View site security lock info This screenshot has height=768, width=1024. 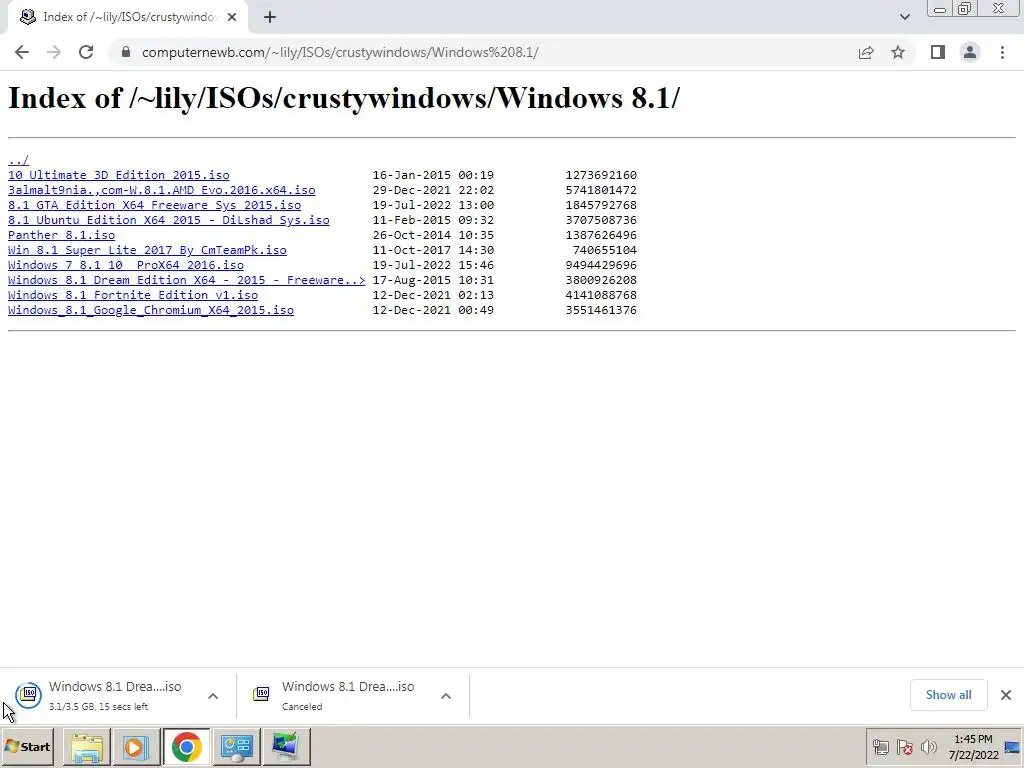(x=125, y=52)
